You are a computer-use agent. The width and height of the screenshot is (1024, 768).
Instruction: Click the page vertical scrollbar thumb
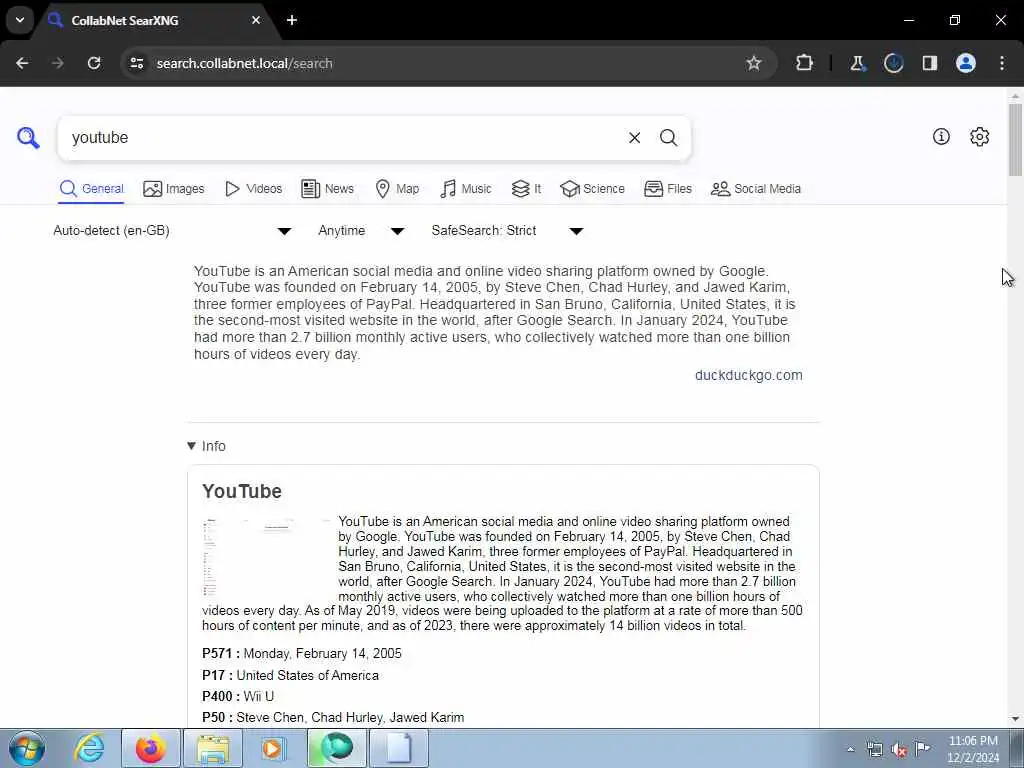tap(1015, 140)
